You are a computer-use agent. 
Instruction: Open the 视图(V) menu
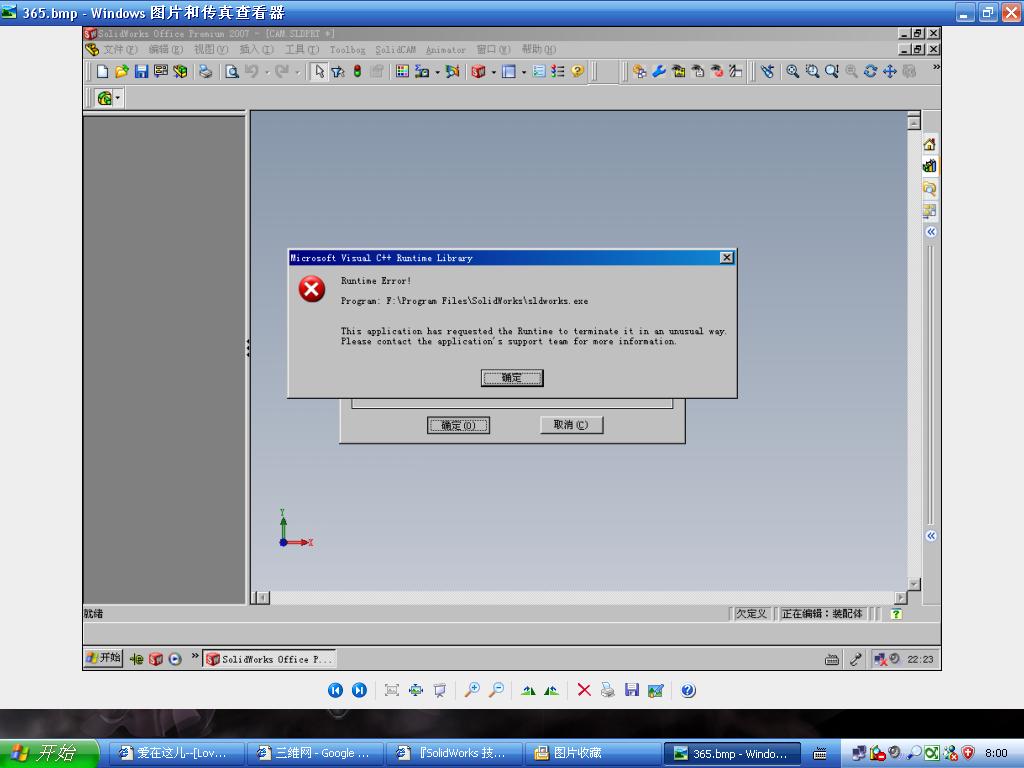tap(211, 50)
